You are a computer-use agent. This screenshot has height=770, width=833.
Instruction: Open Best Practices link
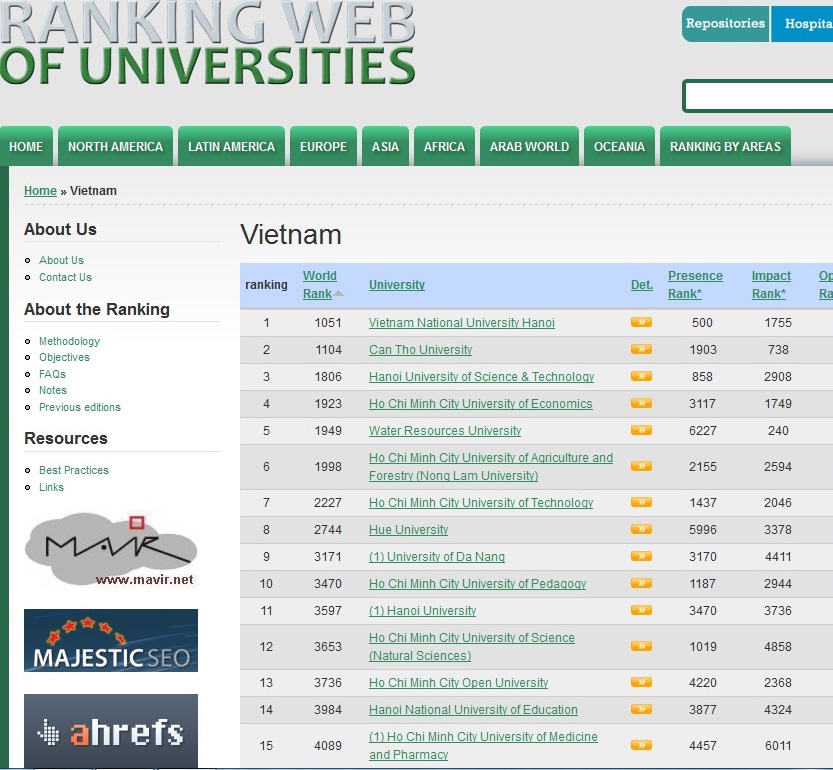74,470
